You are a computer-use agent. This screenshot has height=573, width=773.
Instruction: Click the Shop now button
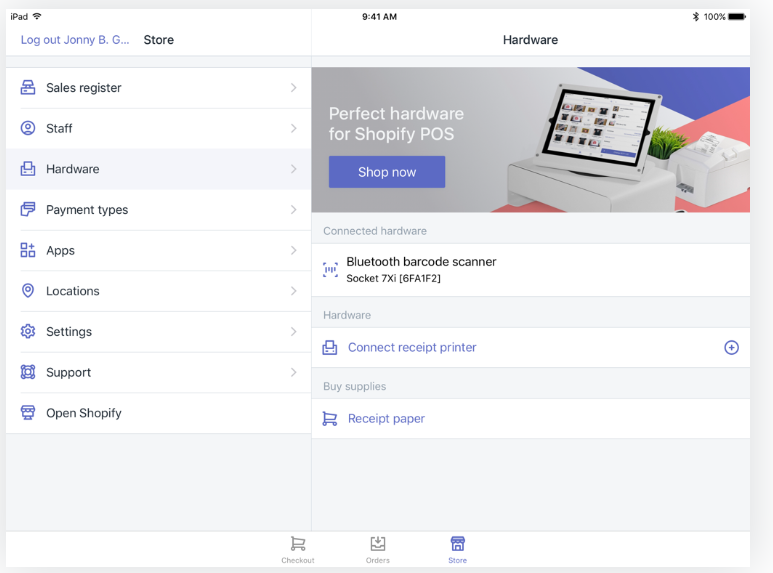(x=387, y=172)
